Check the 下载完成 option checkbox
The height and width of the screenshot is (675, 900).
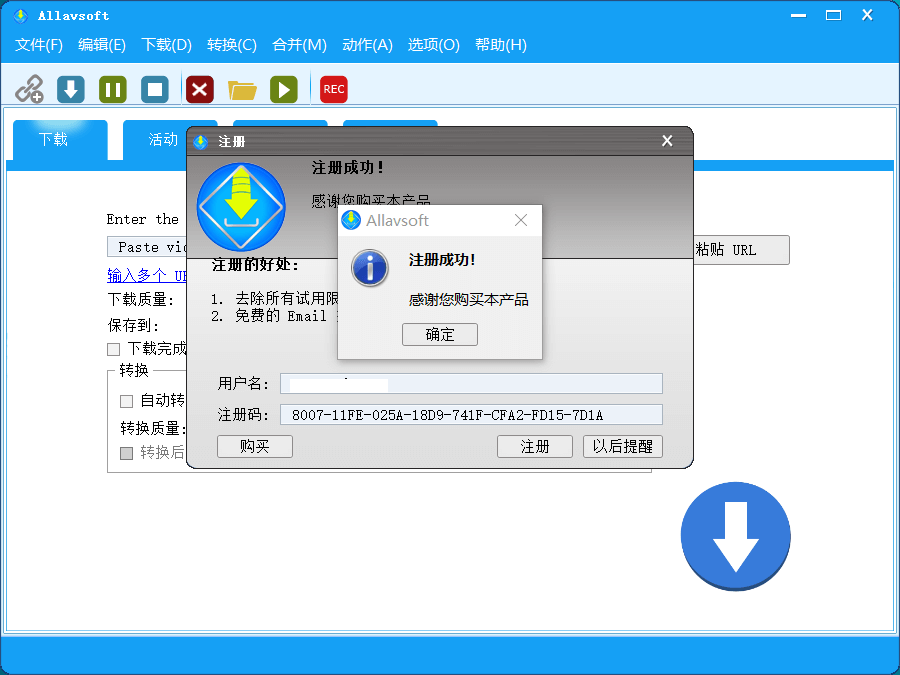point(115,348)
